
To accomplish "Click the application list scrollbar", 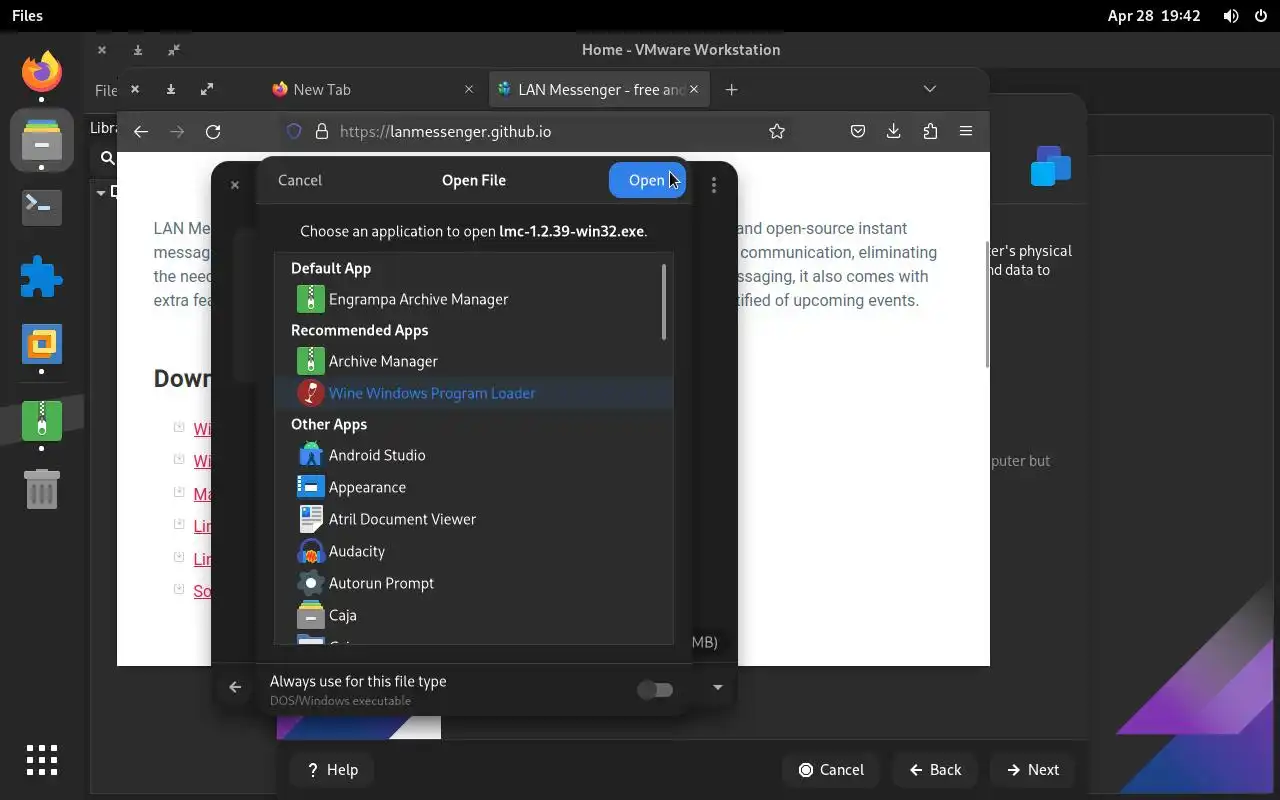I will 664,302.
